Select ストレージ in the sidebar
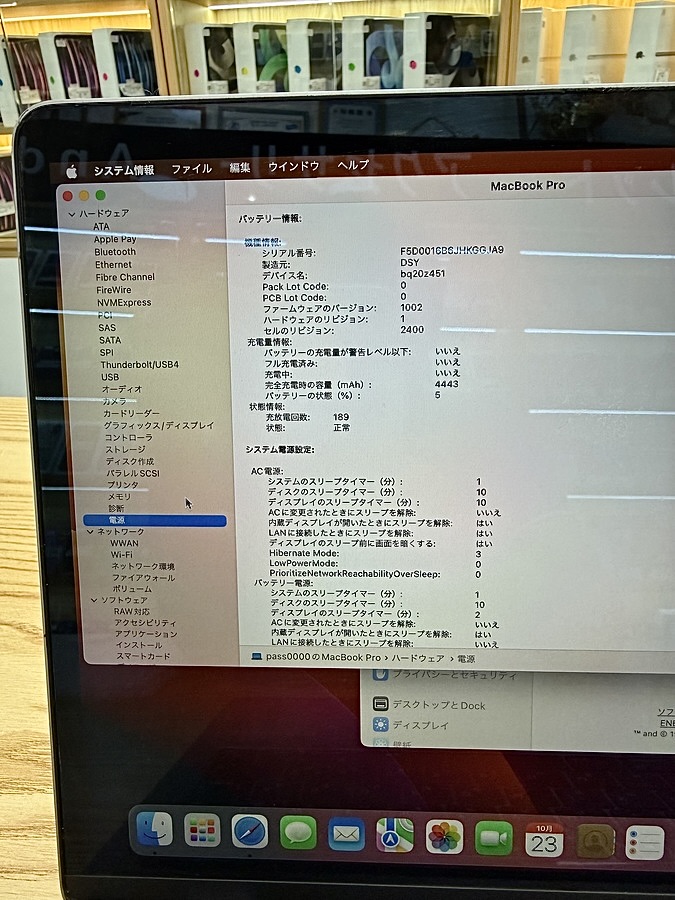The height and width of the screenshot is (900, 675). click(125, 449)
